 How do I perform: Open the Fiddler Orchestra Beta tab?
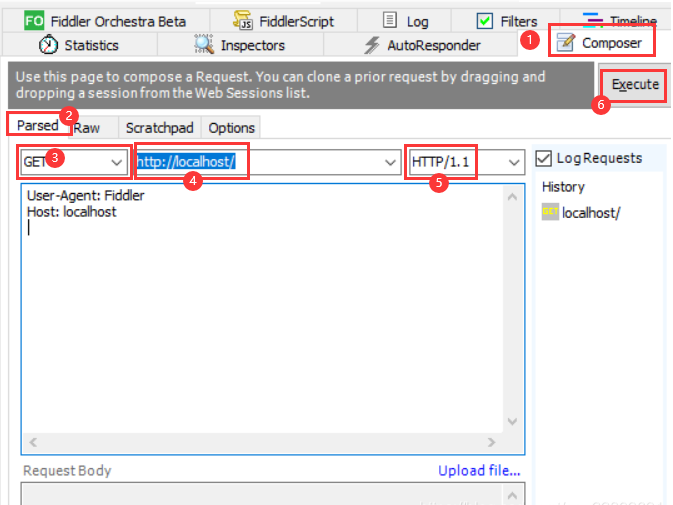106,21
